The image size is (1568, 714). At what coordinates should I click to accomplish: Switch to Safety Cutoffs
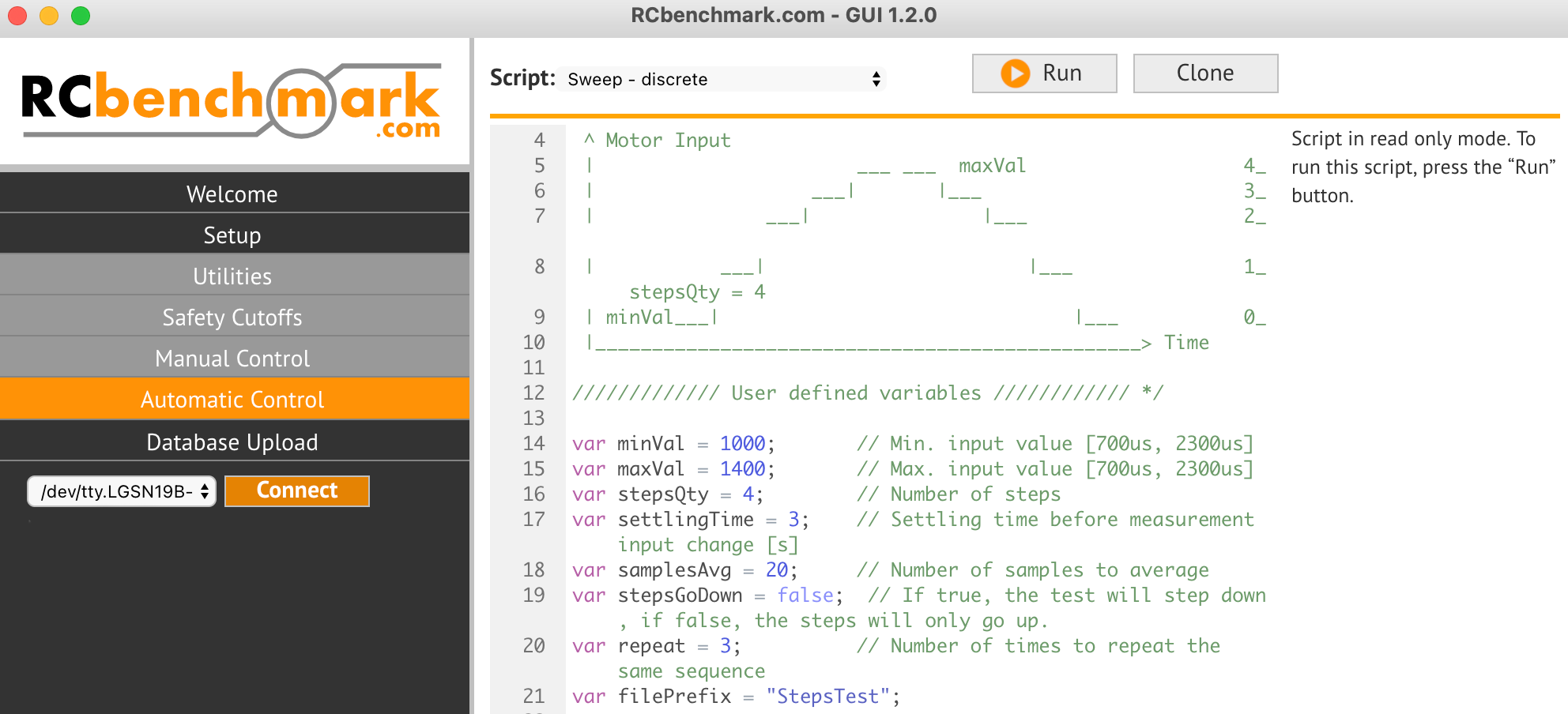pyautogui.click(x=232, y=318)
